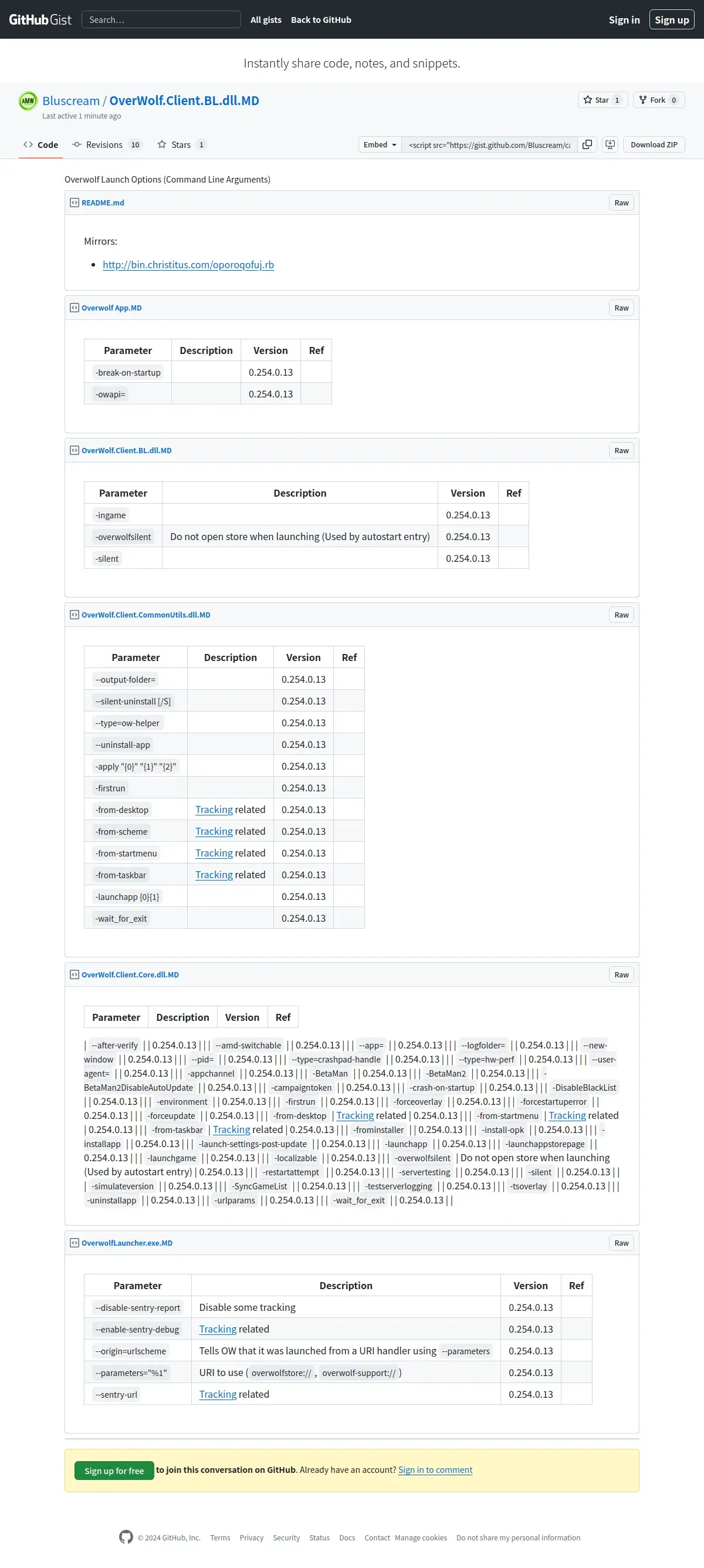Click the OverwolfLauncher.exe.MD file icon
The image size is (704, 1568).
(75, 1243)
